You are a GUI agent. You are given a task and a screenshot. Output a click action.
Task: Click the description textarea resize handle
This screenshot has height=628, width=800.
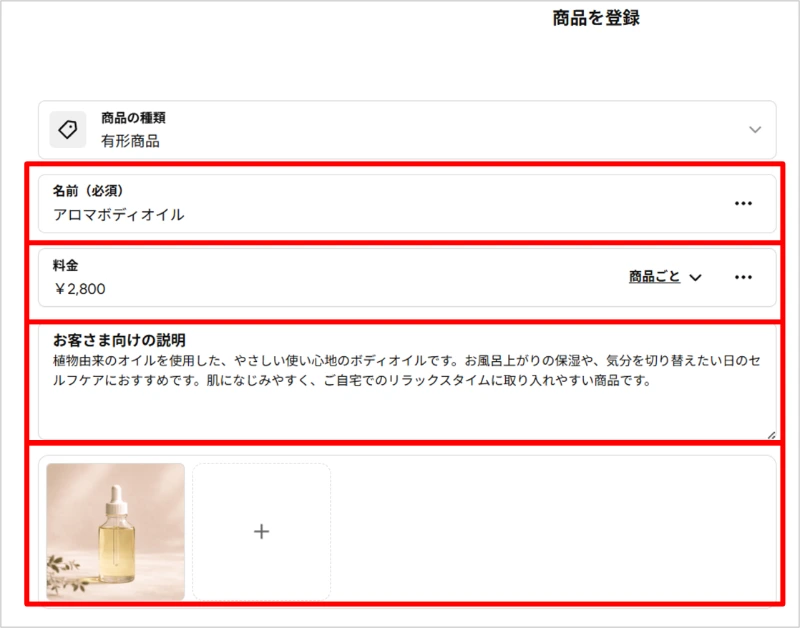pos(771,435)
